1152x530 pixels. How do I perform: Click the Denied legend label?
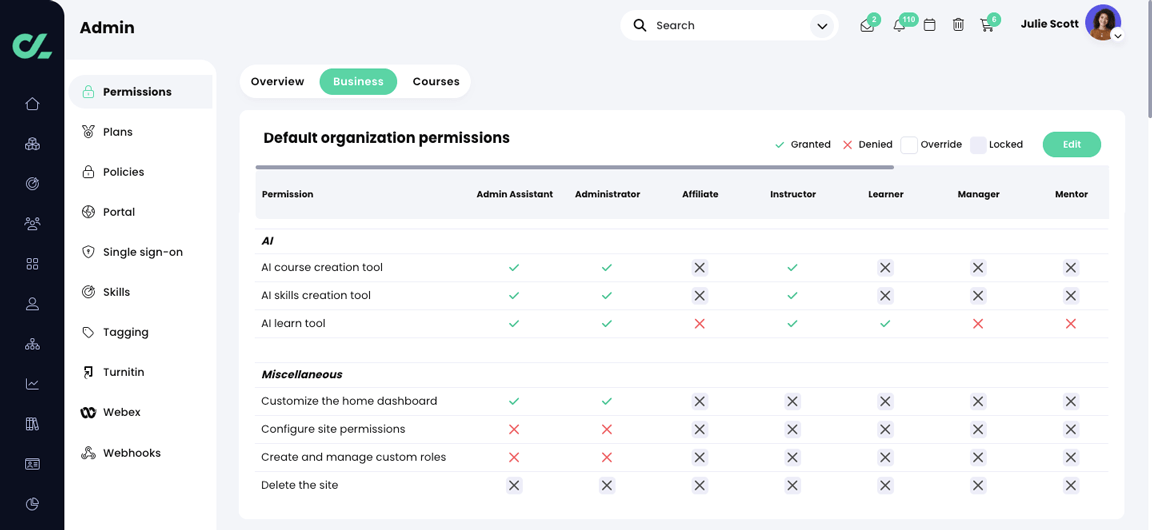click(876, 145)
